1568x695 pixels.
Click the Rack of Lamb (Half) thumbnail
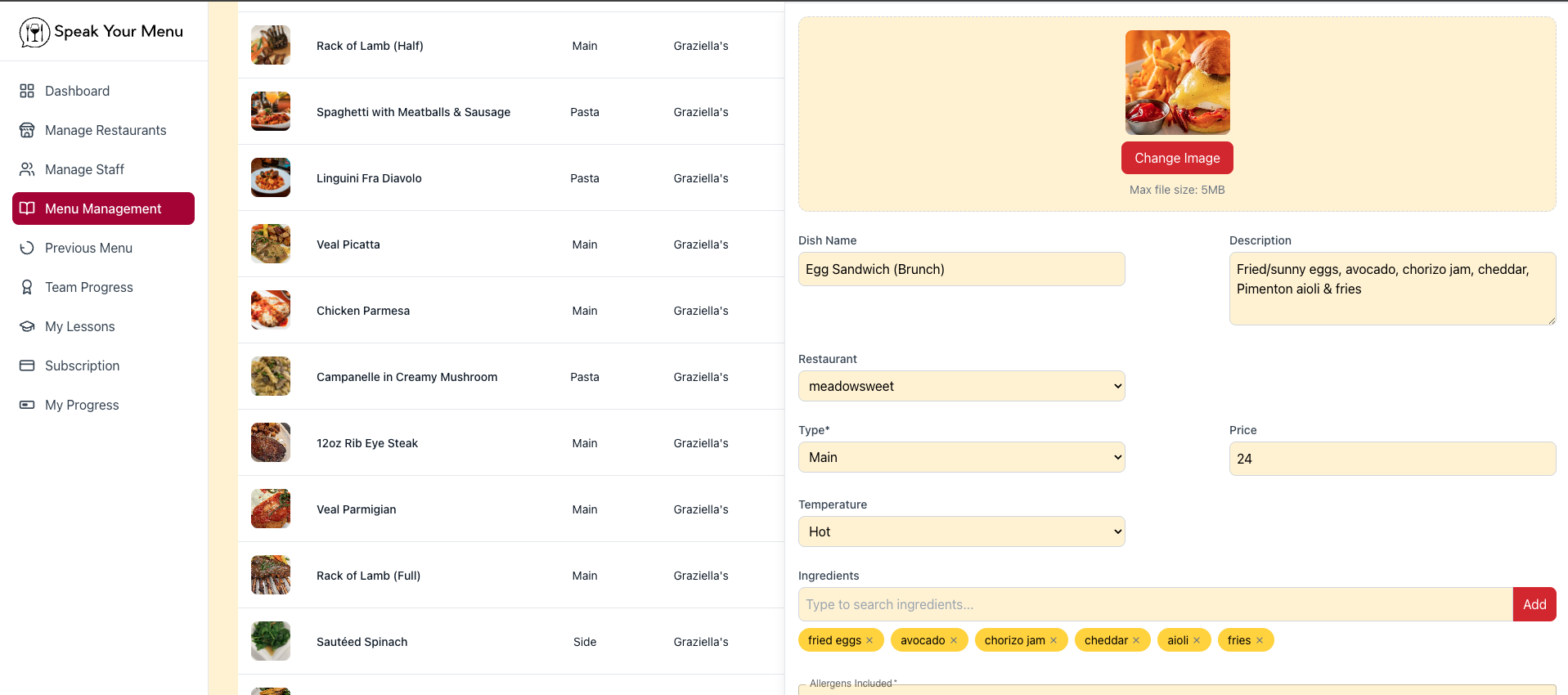pyautogui.click(x=271, y=45)
